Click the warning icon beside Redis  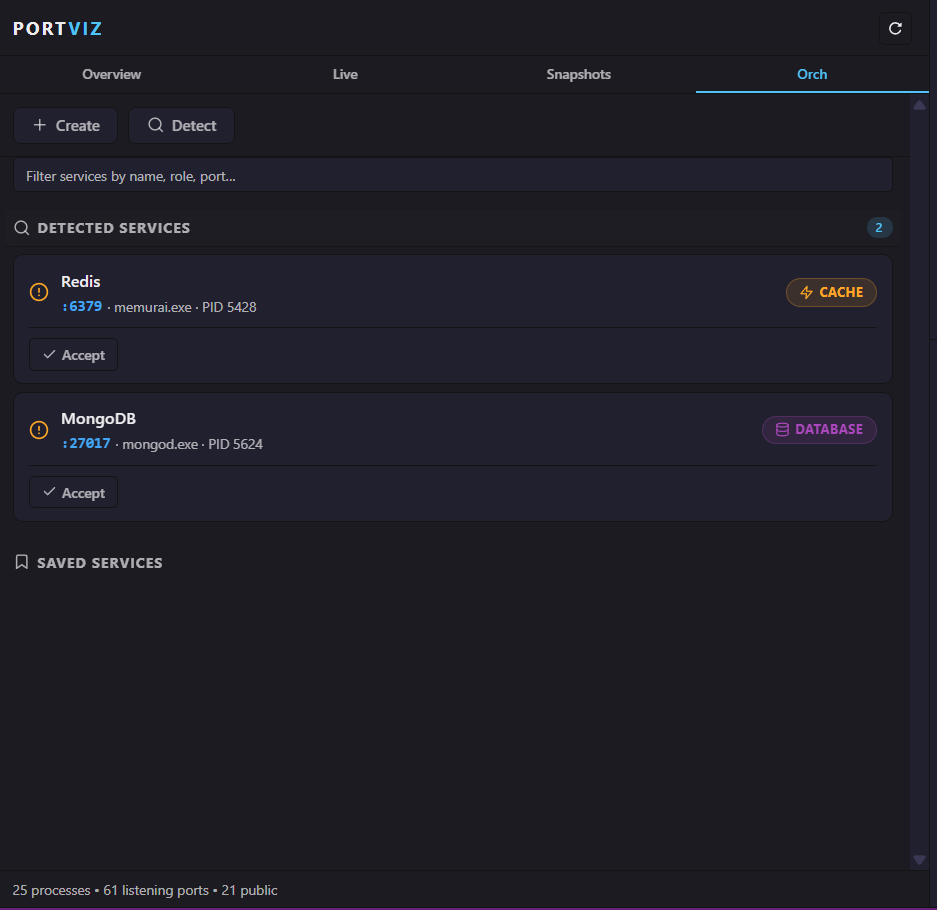point(38,292)
